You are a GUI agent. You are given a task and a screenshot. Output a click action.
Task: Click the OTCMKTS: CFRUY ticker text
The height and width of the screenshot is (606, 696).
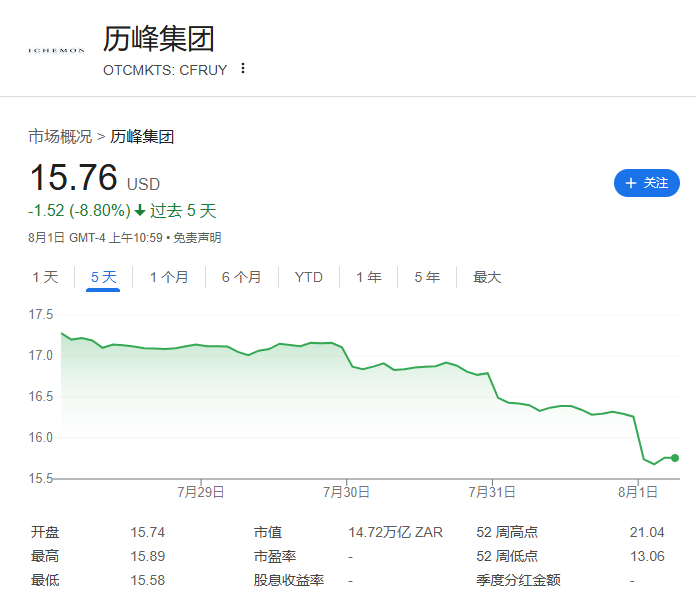click(165, 70)
